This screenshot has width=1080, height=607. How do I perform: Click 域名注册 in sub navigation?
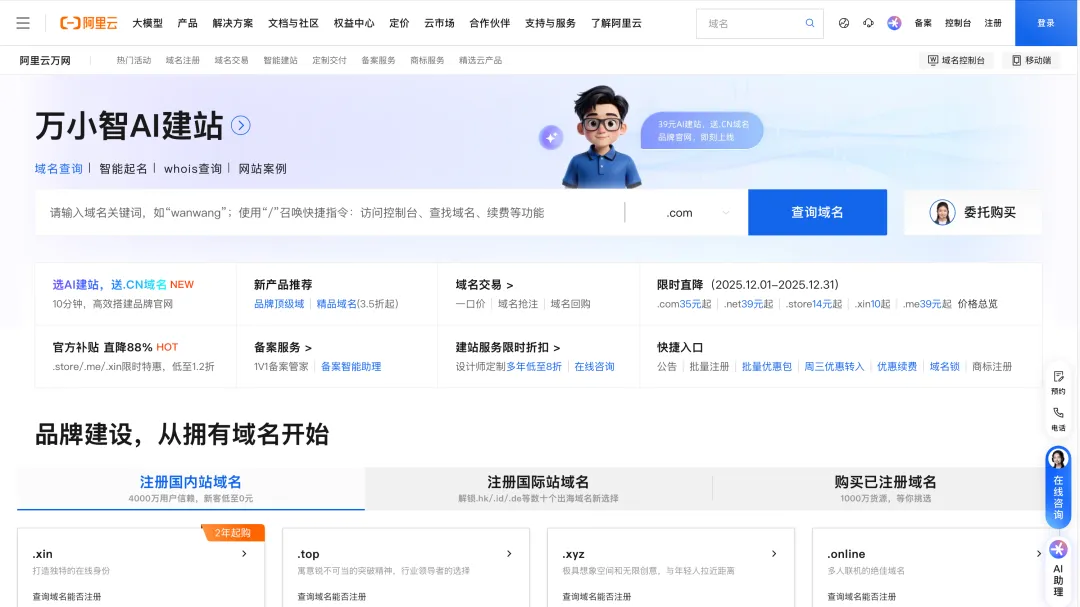point(183,60)
